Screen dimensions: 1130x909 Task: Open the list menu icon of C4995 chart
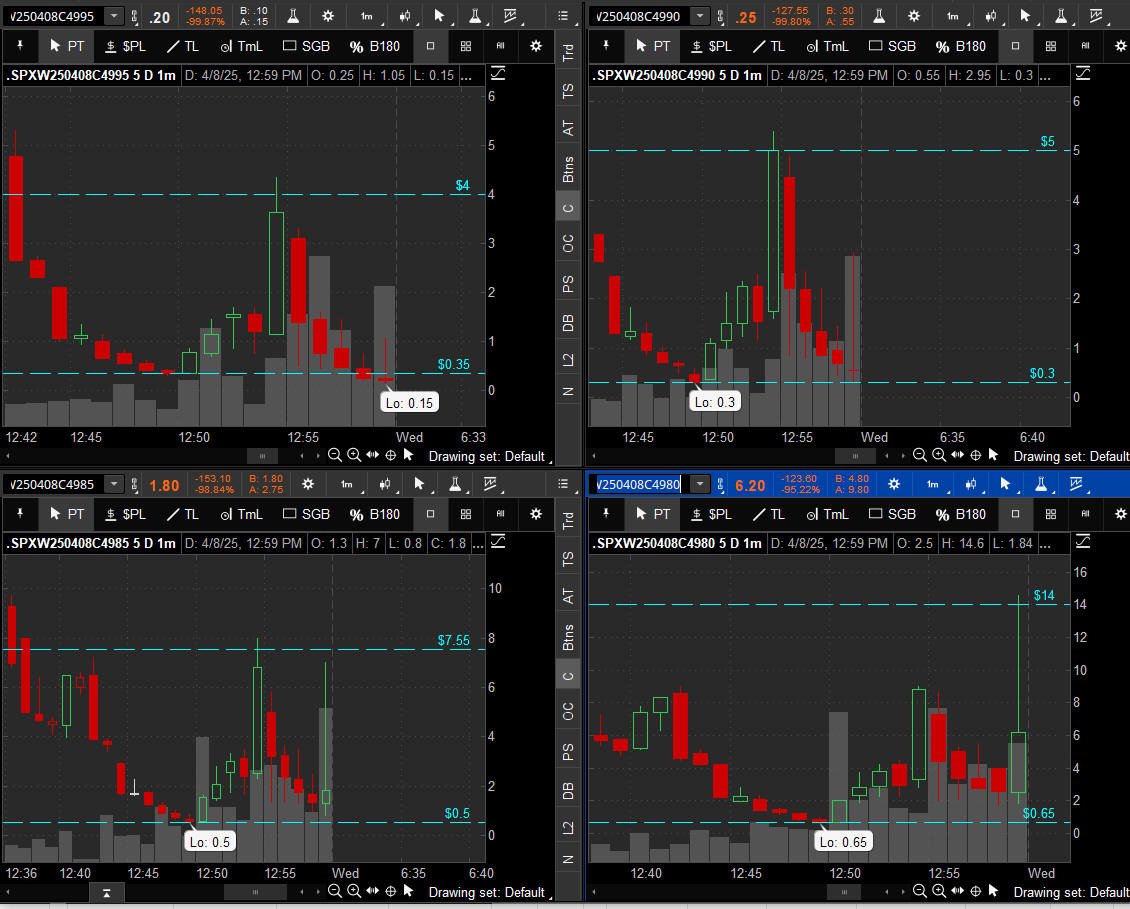564,16
